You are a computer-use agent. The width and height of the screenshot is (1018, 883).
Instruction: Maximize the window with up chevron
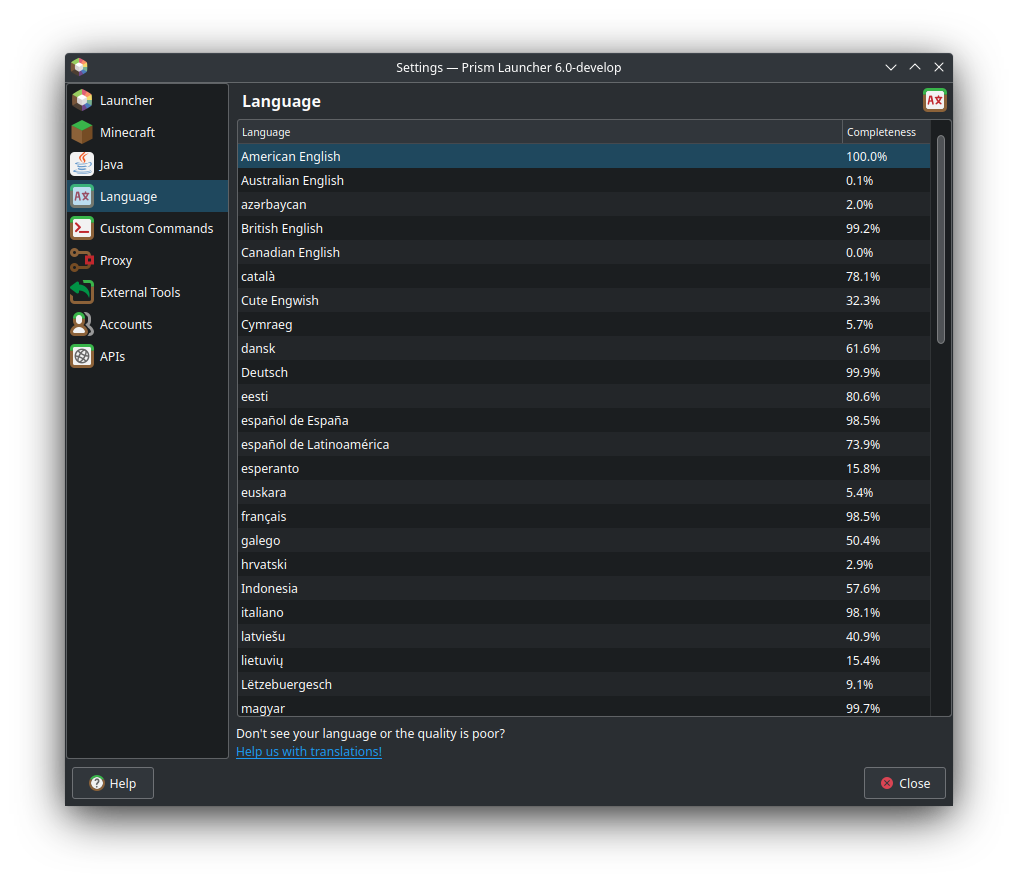pyautogui.click(x=915, y=67)
